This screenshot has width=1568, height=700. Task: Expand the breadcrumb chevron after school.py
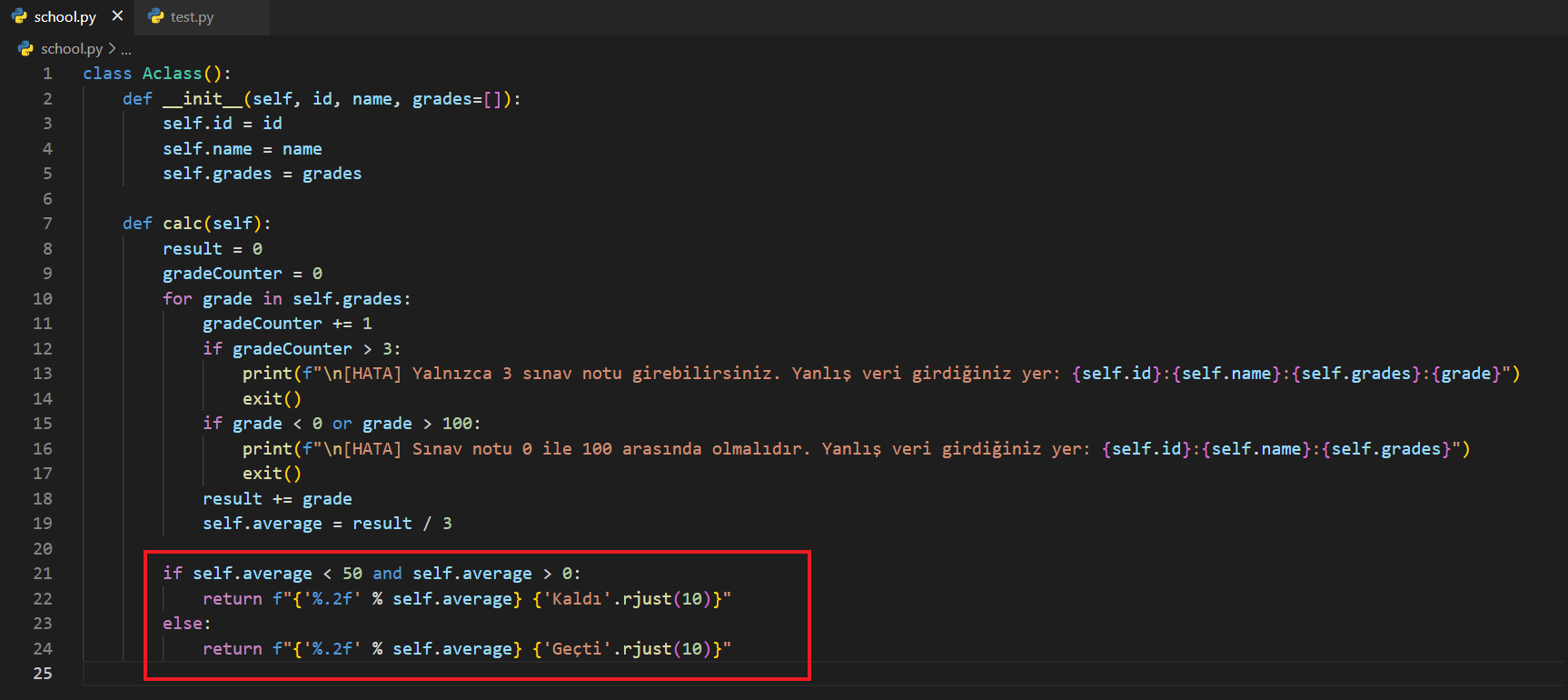click(112, 48)
